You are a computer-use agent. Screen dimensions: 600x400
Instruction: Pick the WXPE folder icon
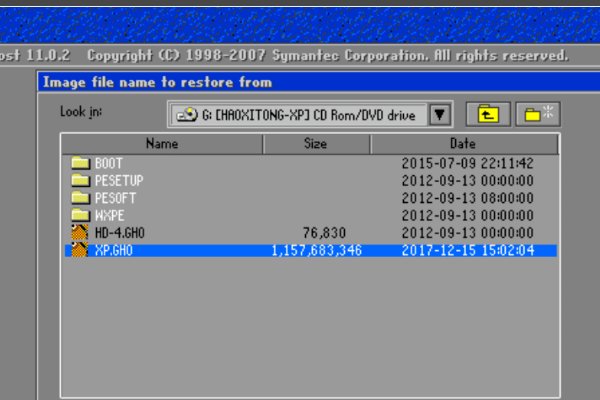coord(81,215)
